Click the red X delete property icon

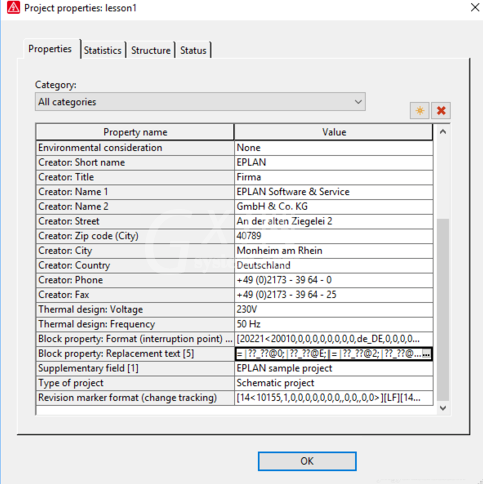tap(441, 110)
